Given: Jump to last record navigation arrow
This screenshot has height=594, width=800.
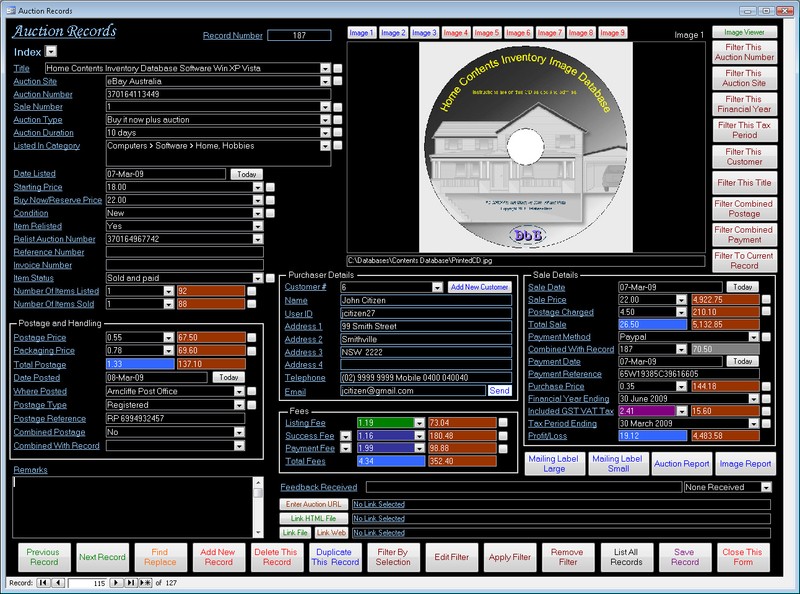Looking at the screenshot, I should click(131, 583).
